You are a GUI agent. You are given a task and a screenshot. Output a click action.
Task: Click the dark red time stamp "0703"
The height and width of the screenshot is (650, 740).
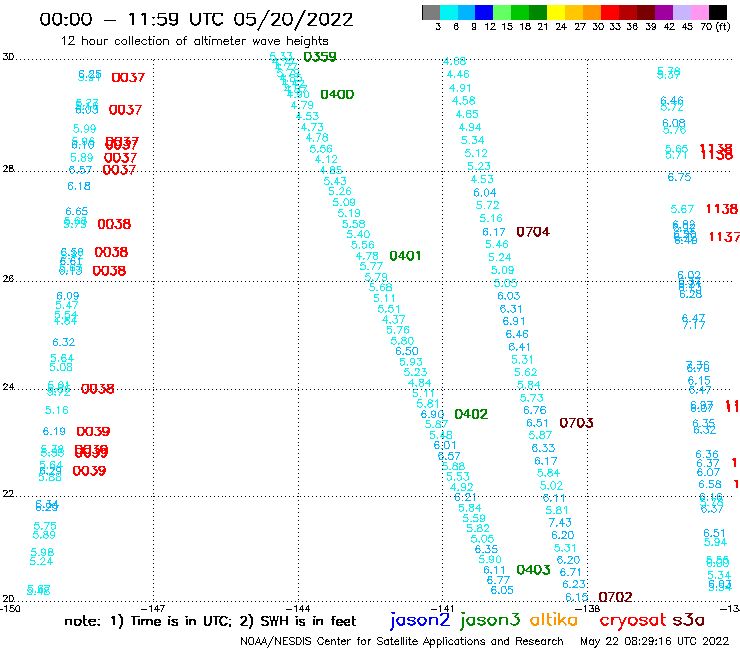coord(576,423)
